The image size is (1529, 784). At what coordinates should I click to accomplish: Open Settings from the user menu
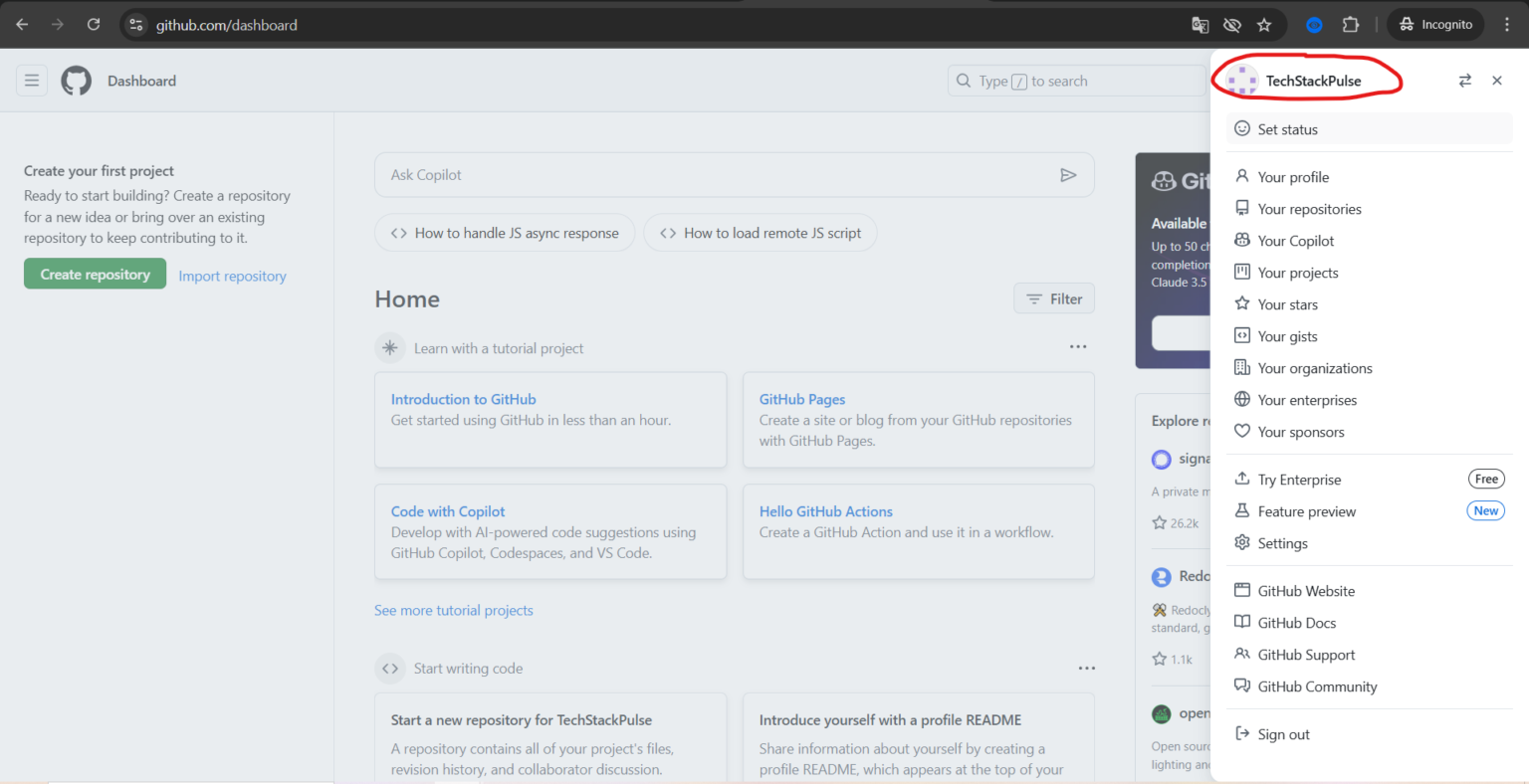(x=1282, y=542)
